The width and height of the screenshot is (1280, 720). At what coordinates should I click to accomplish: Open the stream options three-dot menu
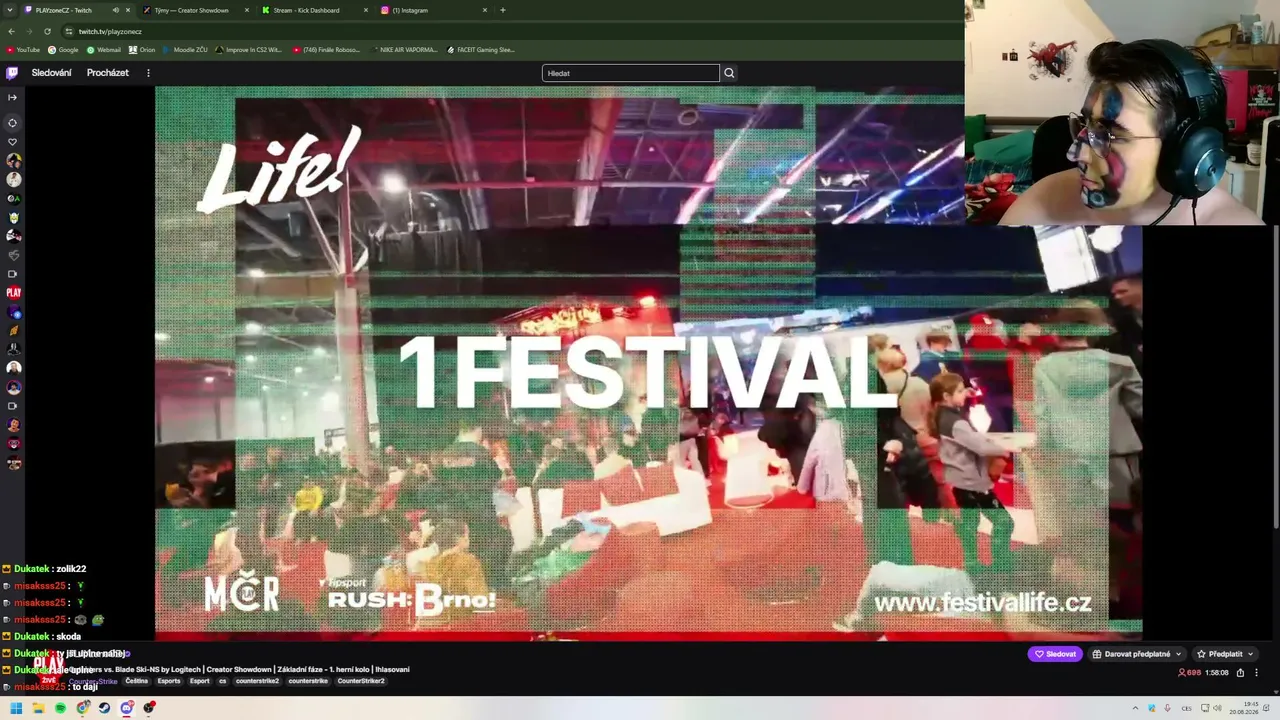(1256, 673)
